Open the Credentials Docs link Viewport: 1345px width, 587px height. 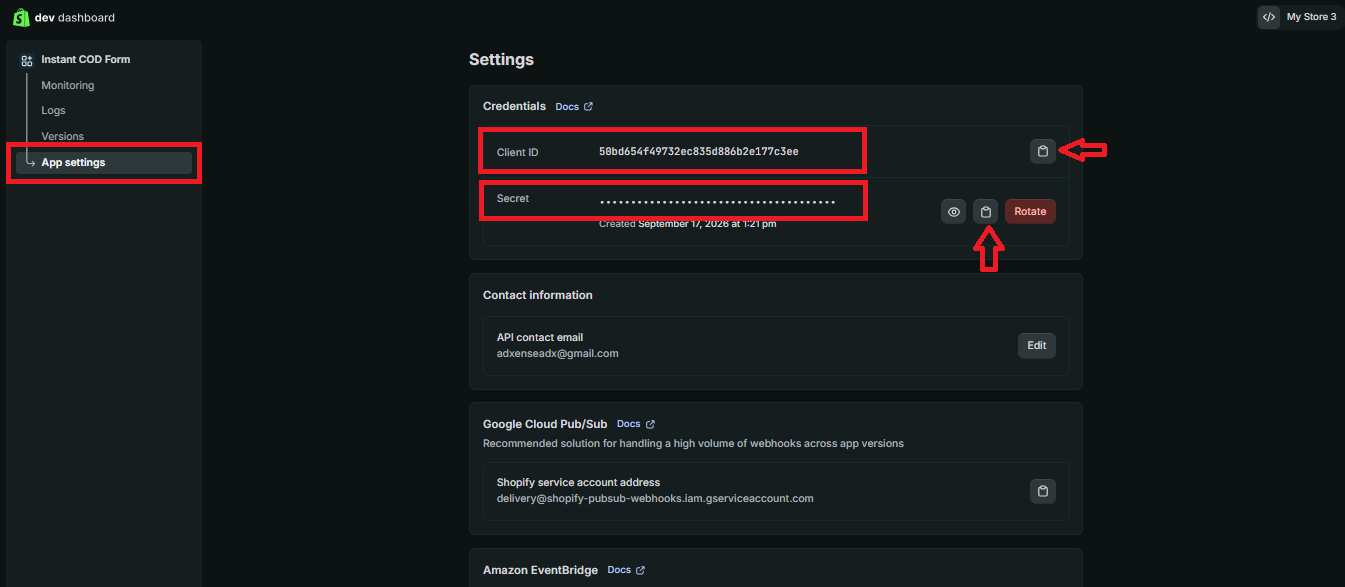[x=574, y=106]
